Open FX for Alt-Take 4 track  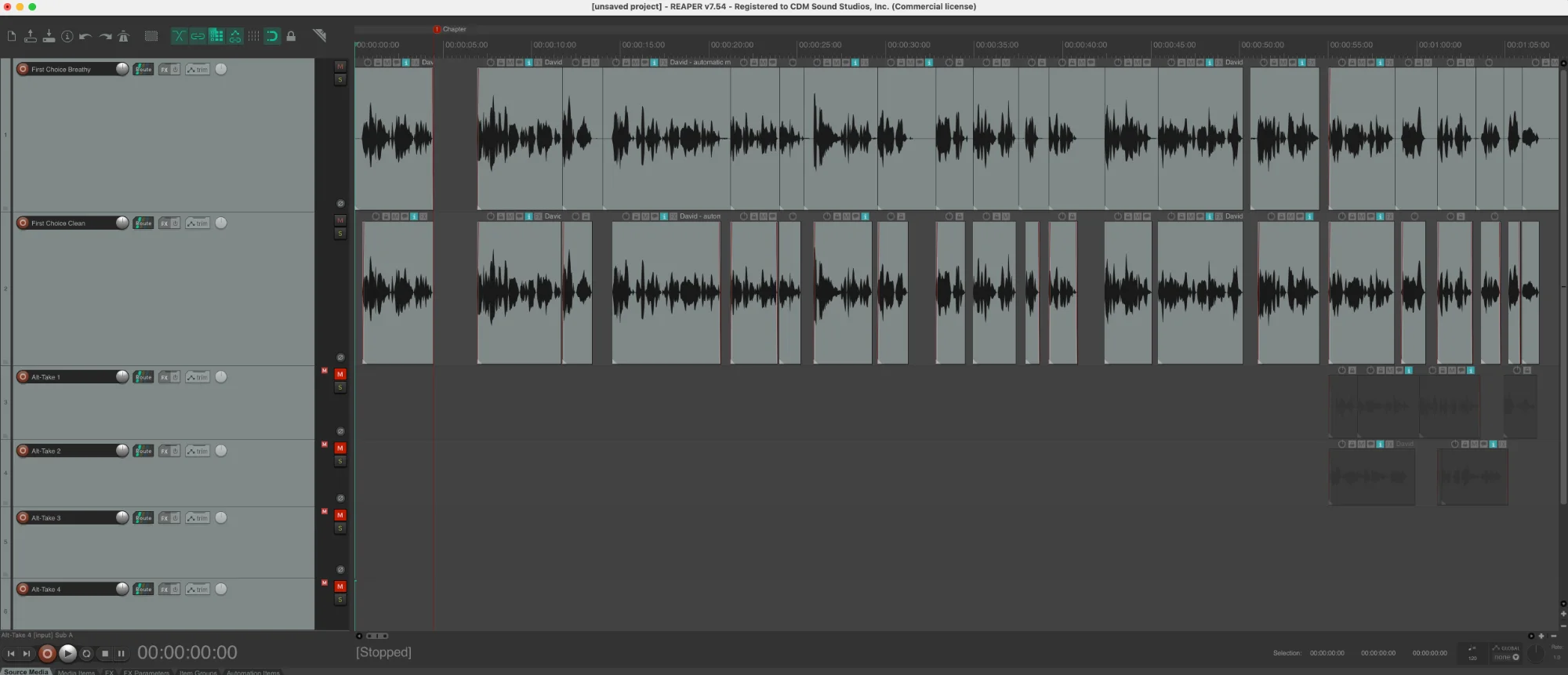(x=165, y=590)
